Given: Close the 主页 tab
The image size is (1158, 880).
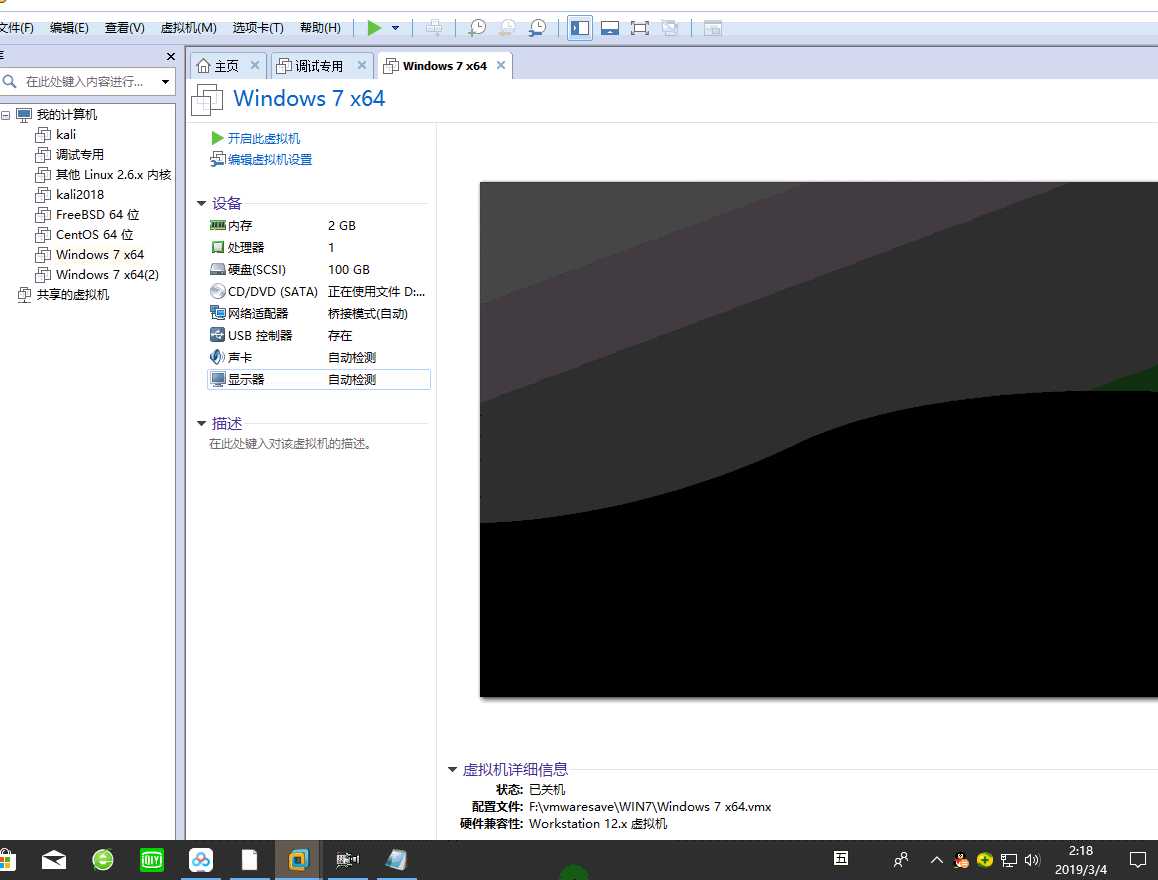Looking at the screenshot, I should tap(255, 65).
